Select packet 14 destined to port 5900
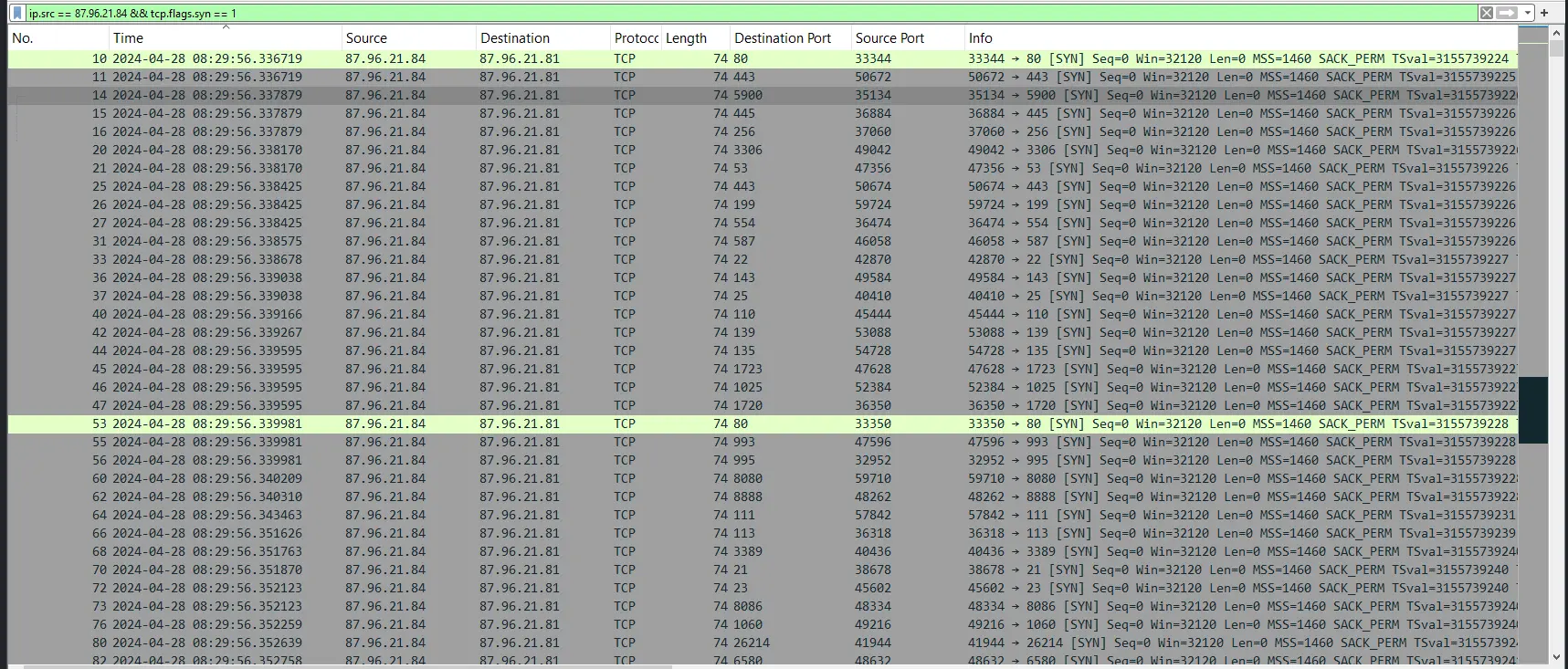Viewport: 1568px width, 669px height. (763, 95)
